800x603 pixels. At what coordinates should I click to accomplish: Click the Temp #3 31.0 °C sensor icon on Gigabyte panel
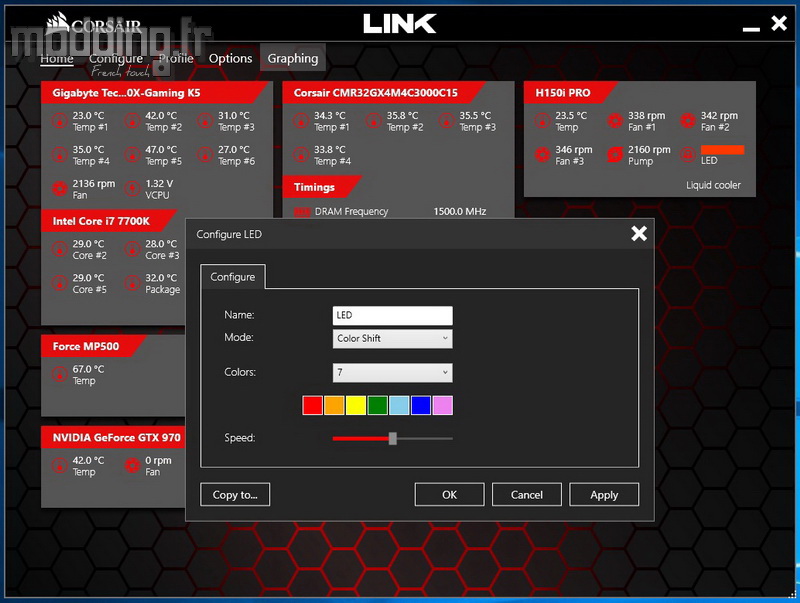coord(205,121)
